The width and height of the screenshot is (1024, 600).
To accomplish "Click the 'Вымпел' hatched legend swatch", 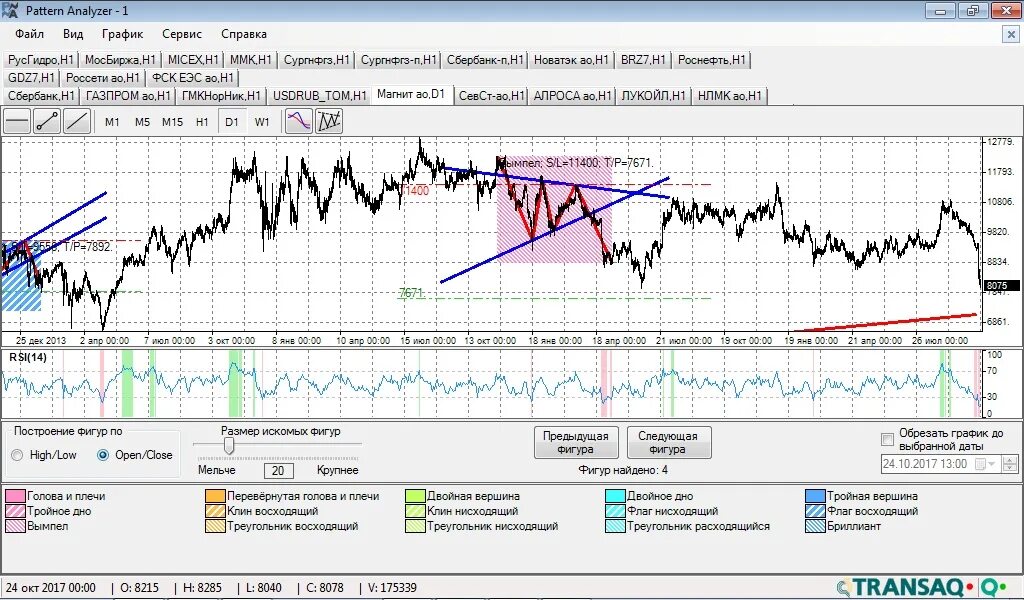I will point(15,526).
